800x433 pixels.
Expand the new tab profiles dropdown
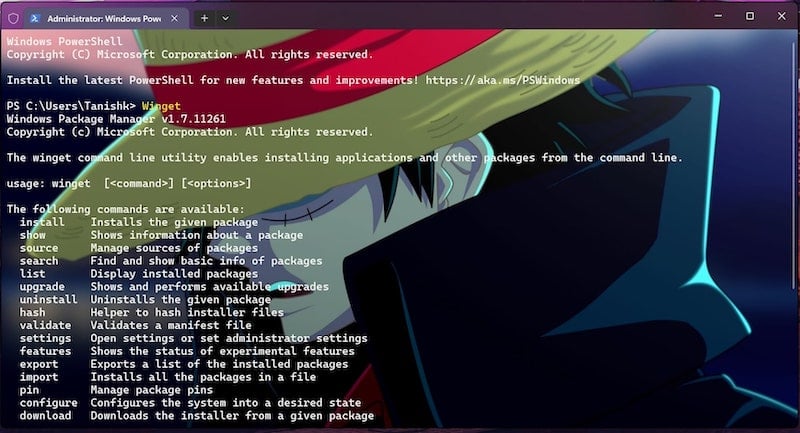tap(226, 18)
